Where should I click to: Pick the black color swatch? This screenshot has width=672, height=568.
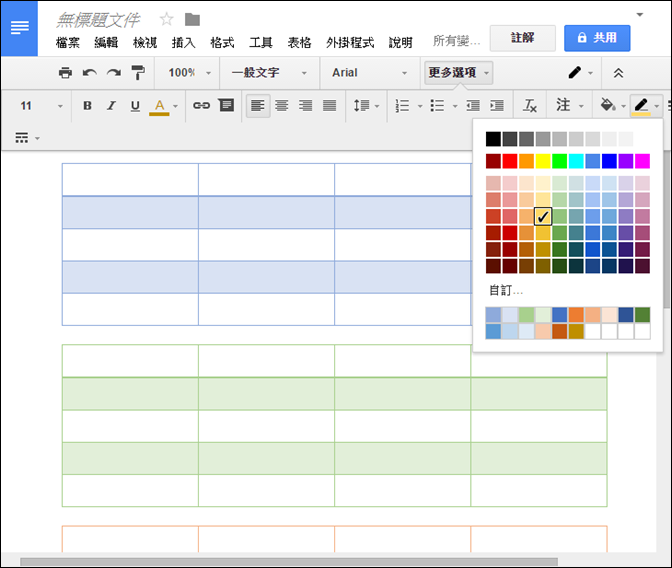pyautogui.click(x=493, y=139)
